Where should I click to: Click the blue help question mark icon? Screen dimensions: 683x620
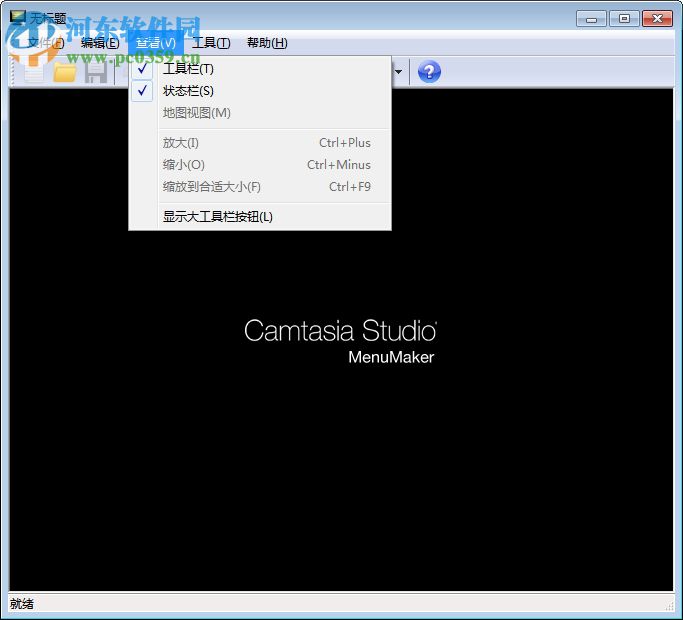(429, 72)
